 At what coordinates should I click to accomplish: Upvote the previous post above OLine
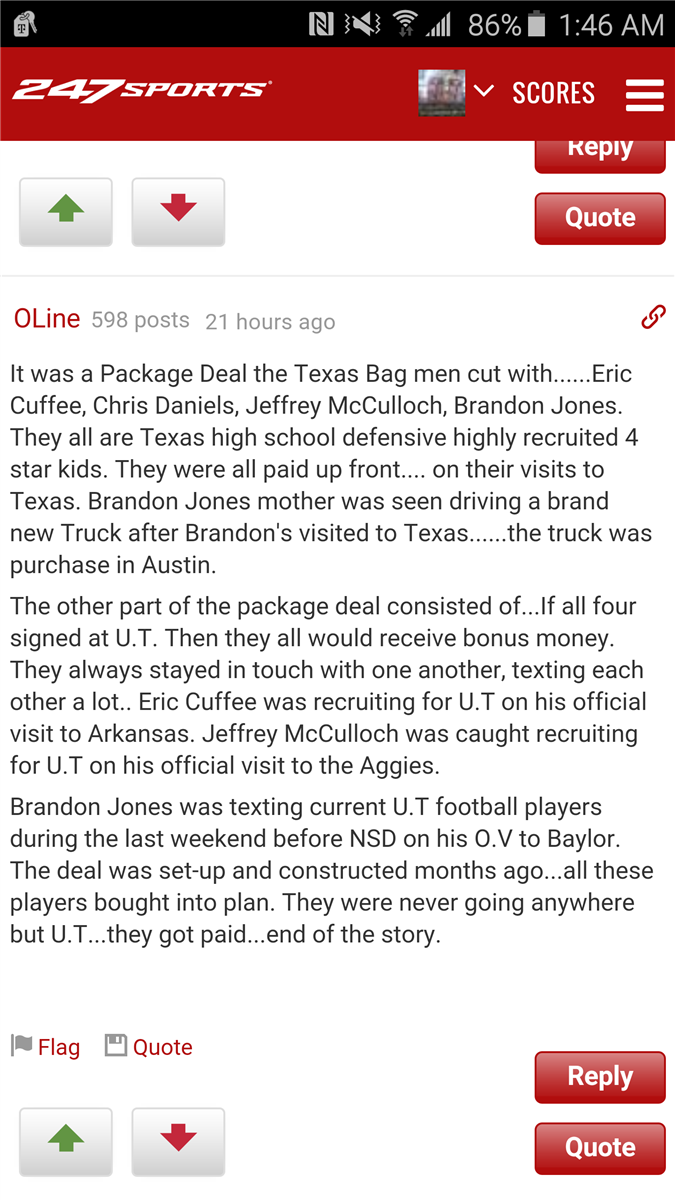tap(66, 211)
